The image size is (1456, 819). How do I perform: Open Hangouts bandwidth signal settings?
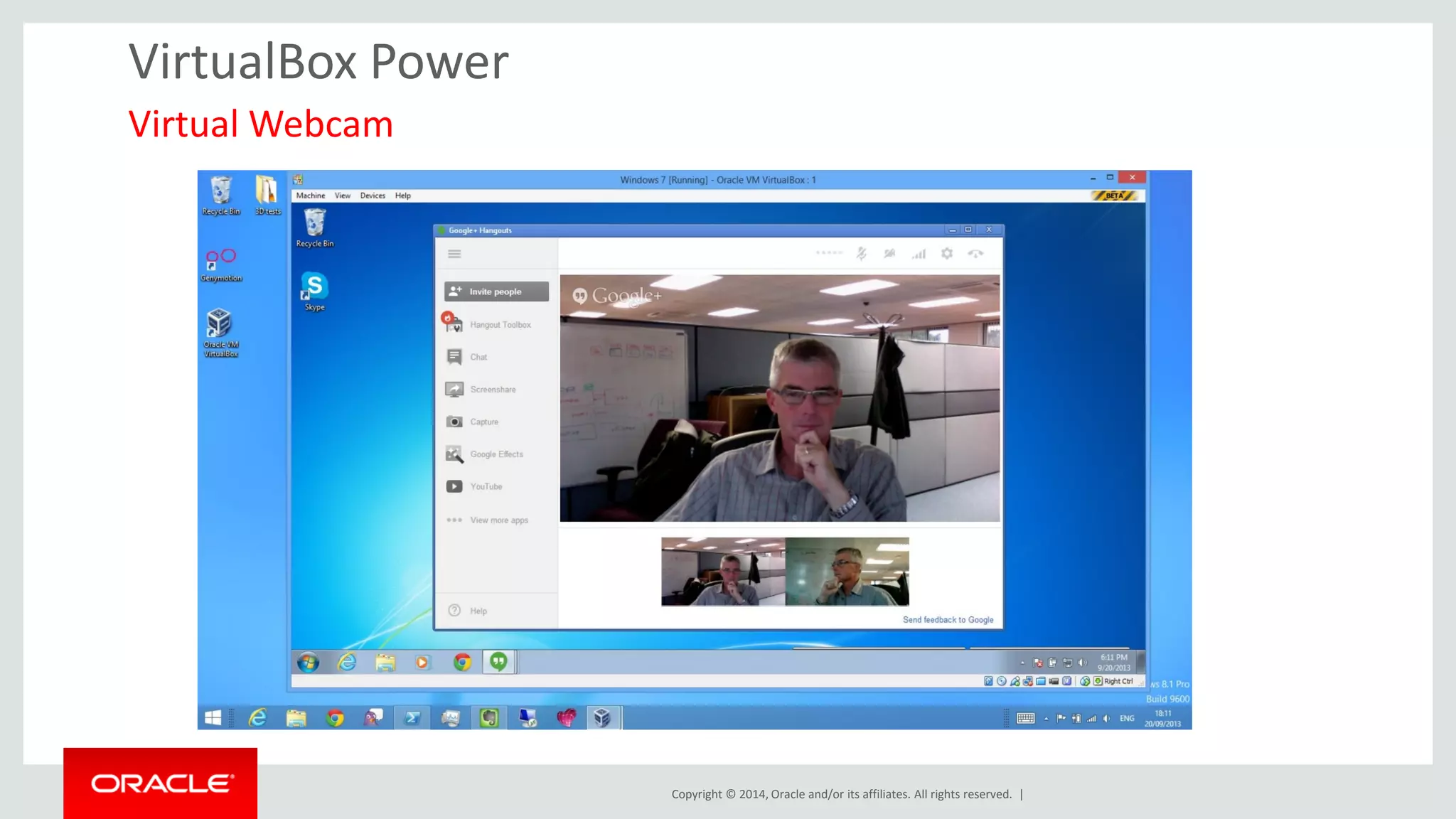coord(919,254)
